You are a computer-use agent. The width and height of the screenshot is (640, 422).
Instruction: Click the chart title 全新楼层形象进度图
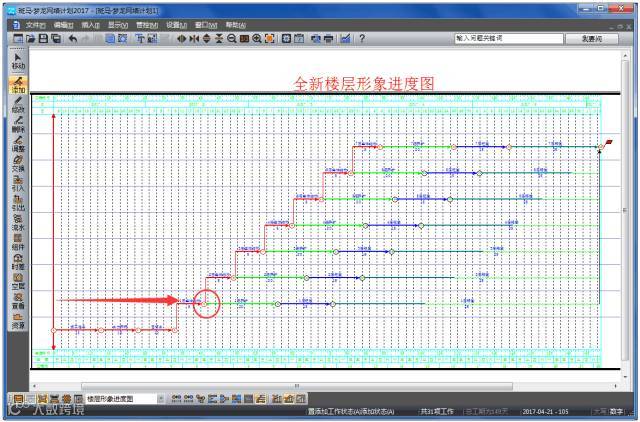coord(364,84)
